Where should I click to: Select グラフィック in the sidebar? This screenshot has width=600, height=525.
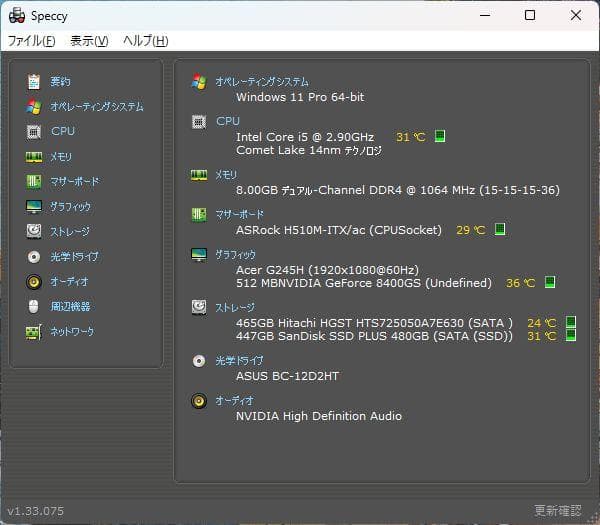[70, 207]
